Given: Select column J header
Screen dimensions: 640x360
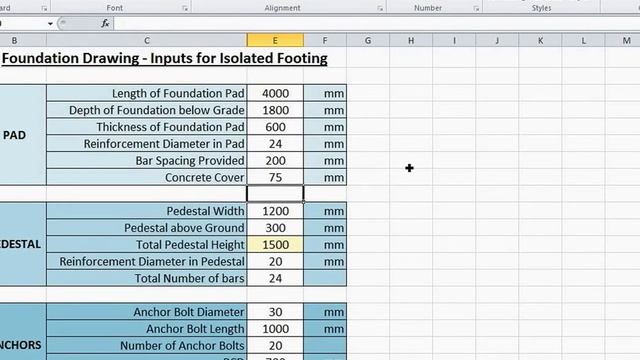Looking at the screenshot, I should [497, 40].
